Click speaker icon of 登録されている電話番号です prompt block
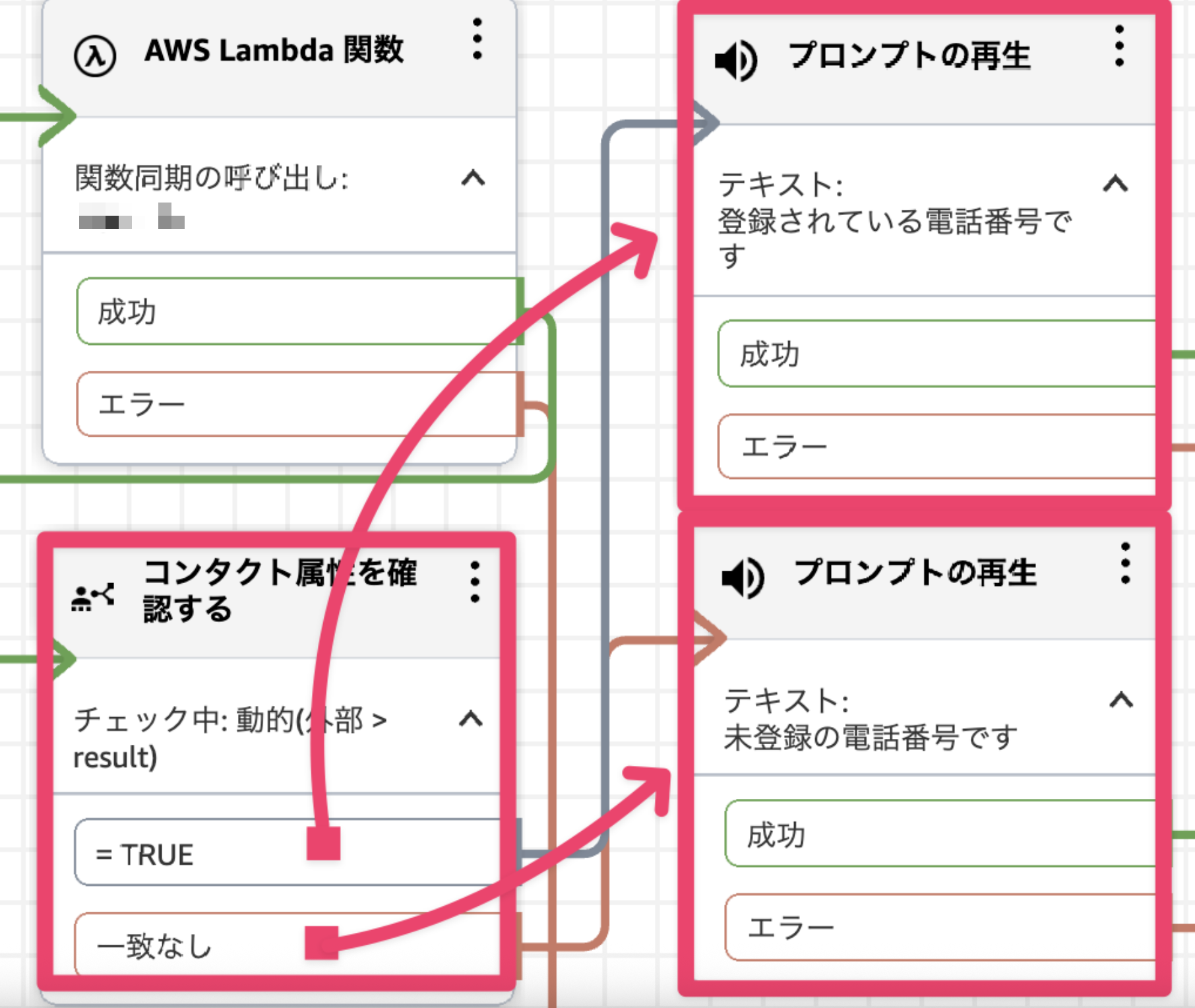The height and width of the screenshot is (1008, 1195). [736, 61]
